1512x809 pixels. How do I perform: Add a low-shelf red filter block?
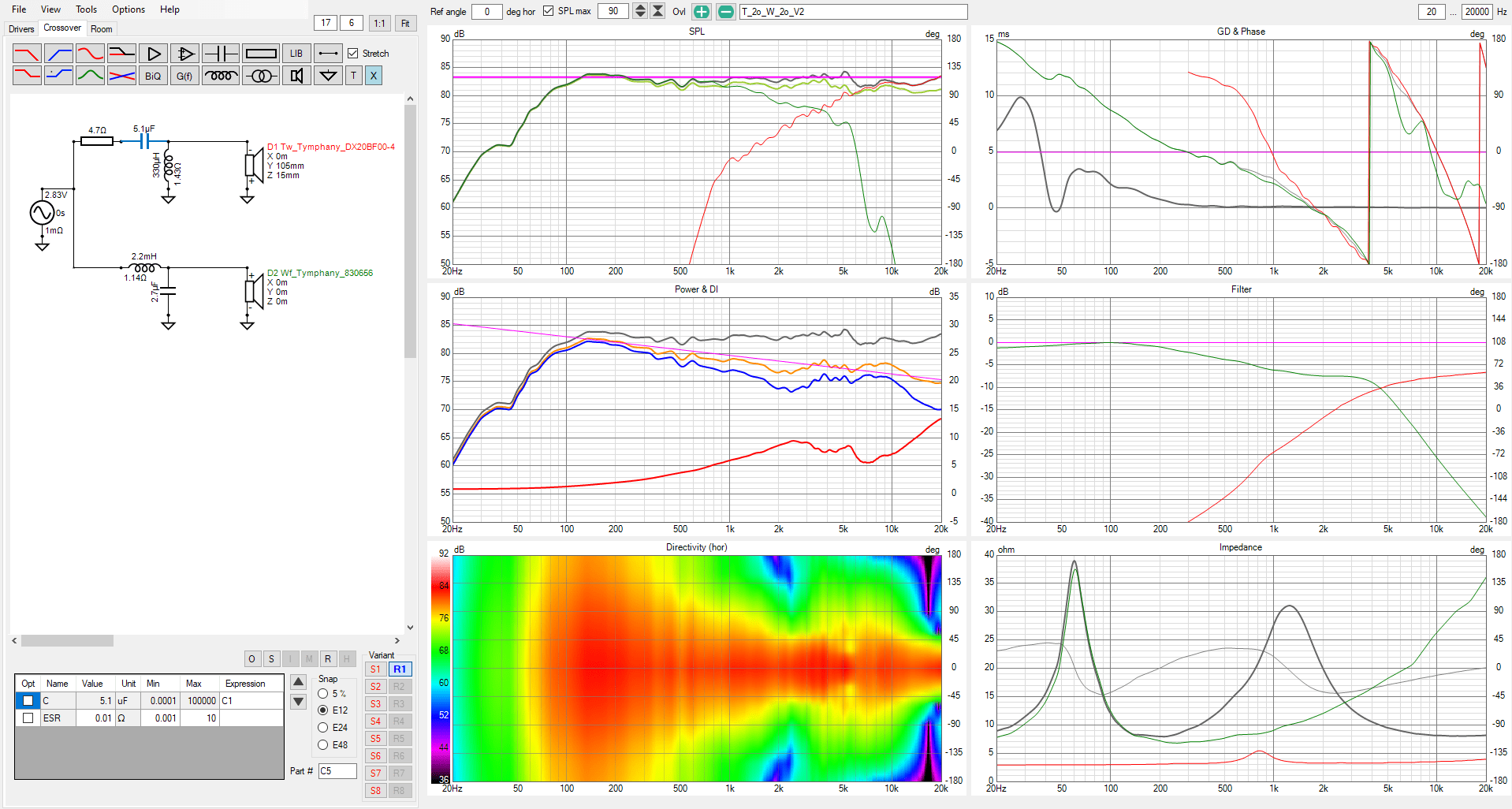click(27, 76)
